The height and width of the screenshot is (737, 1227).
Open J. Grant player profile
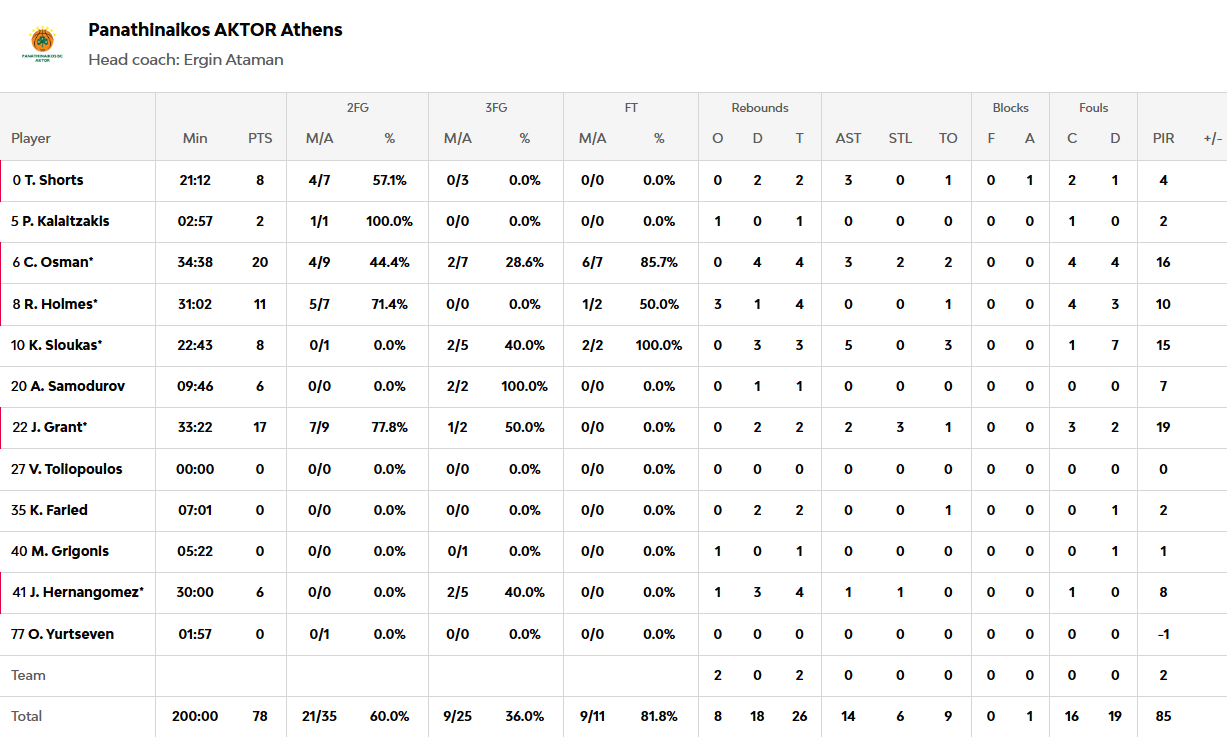pyautogui.click(x=57, y=427)
